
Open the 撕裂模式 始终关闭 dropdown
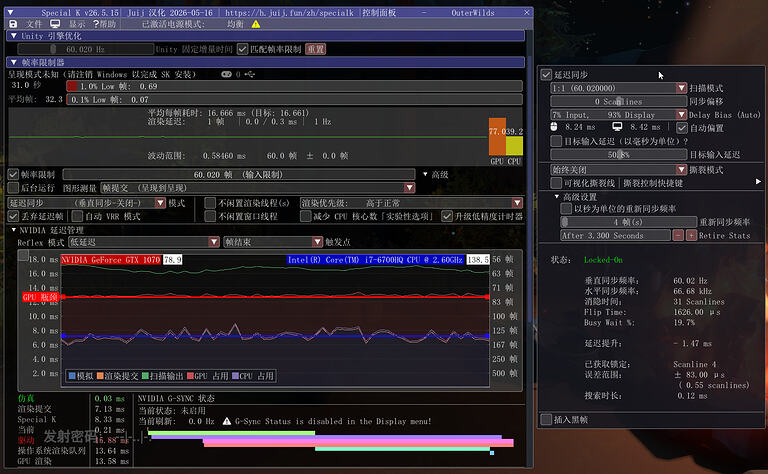[x=618, y=170]
